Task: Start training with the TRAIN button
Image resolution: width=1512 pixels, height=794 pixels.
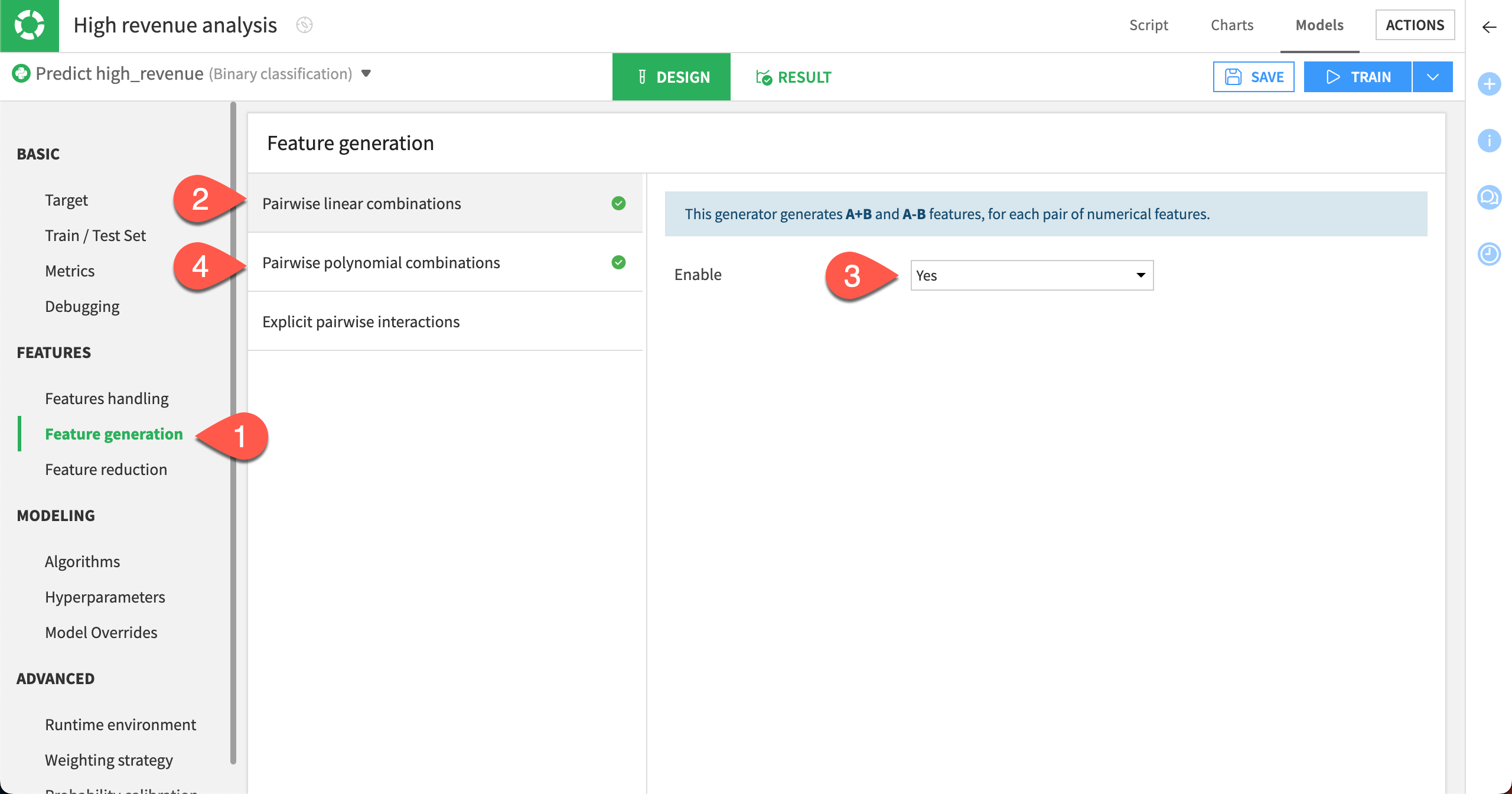Action: pyautogui.click(x=1357, y=76)
